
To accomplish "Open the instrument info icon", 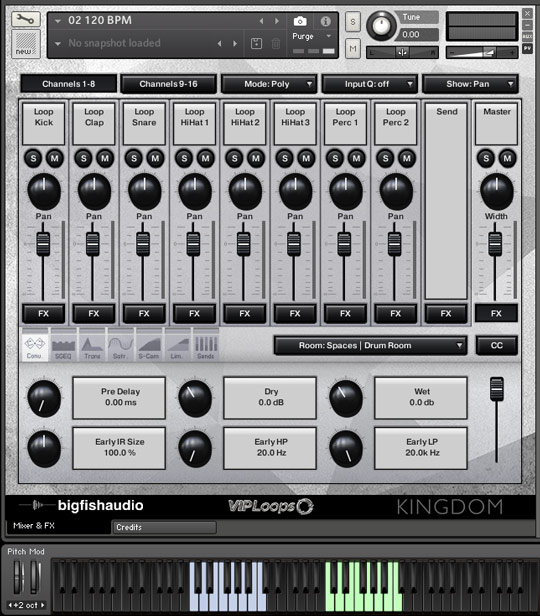I will (x=325, y=21).
